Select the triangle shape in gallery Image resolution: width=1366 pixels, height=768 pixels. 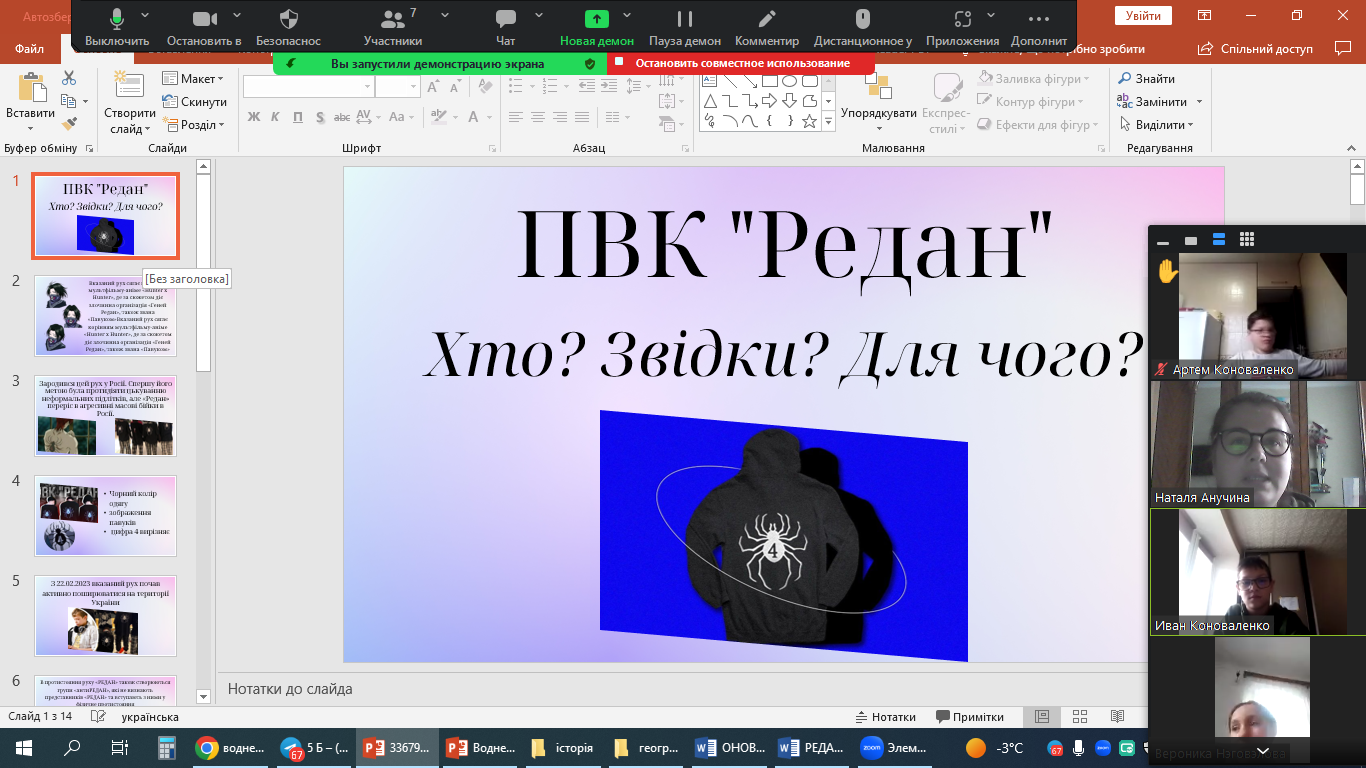click(710, 101)
